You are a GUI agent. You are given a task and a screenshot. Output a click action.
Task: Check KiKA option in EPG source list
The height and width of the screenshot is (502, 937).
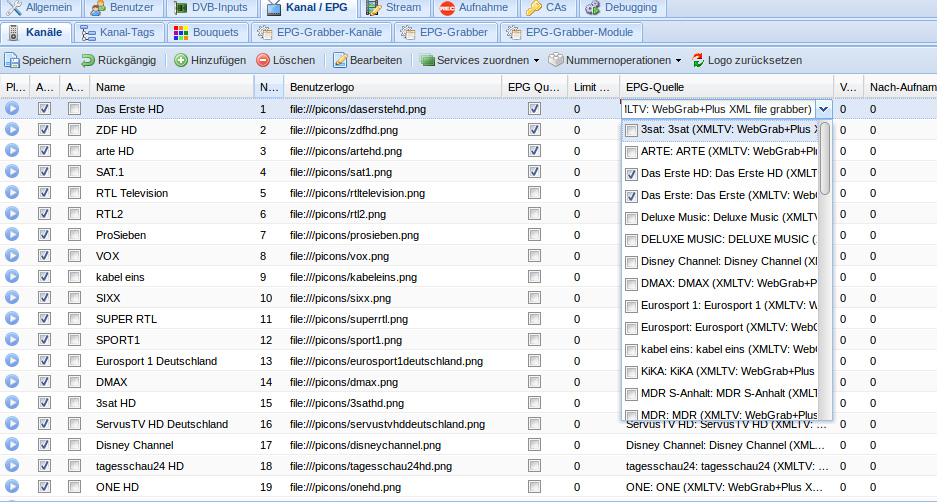pos(631,372)
